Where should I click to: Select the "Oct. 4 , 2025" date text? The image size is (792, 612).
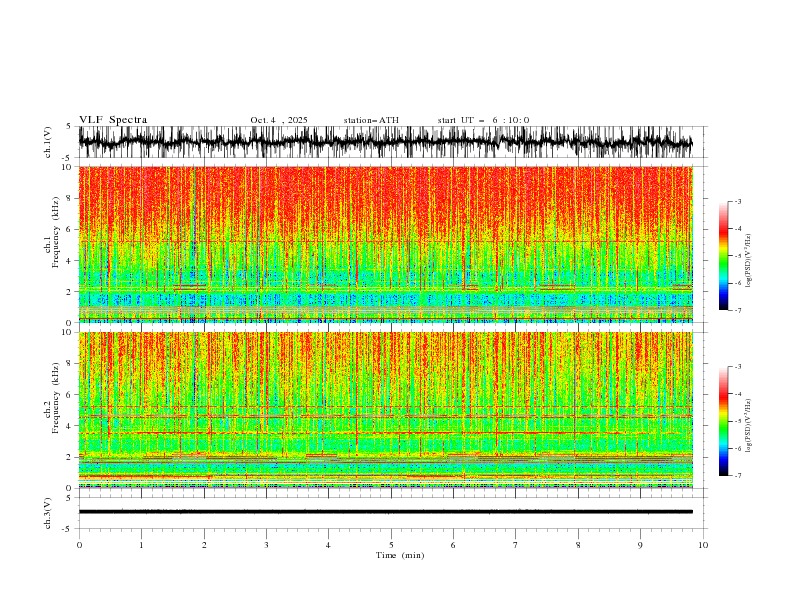tap(279, 120)
